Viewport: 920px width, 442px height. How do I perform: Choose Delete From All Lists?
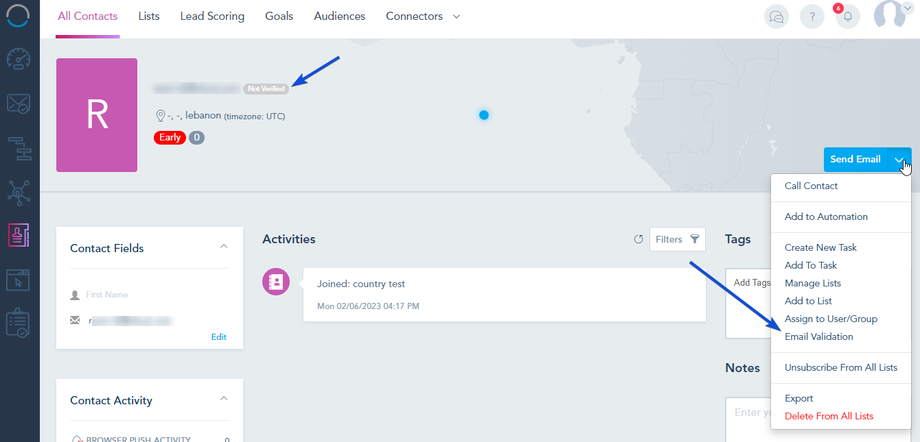[x=829, y=416]
